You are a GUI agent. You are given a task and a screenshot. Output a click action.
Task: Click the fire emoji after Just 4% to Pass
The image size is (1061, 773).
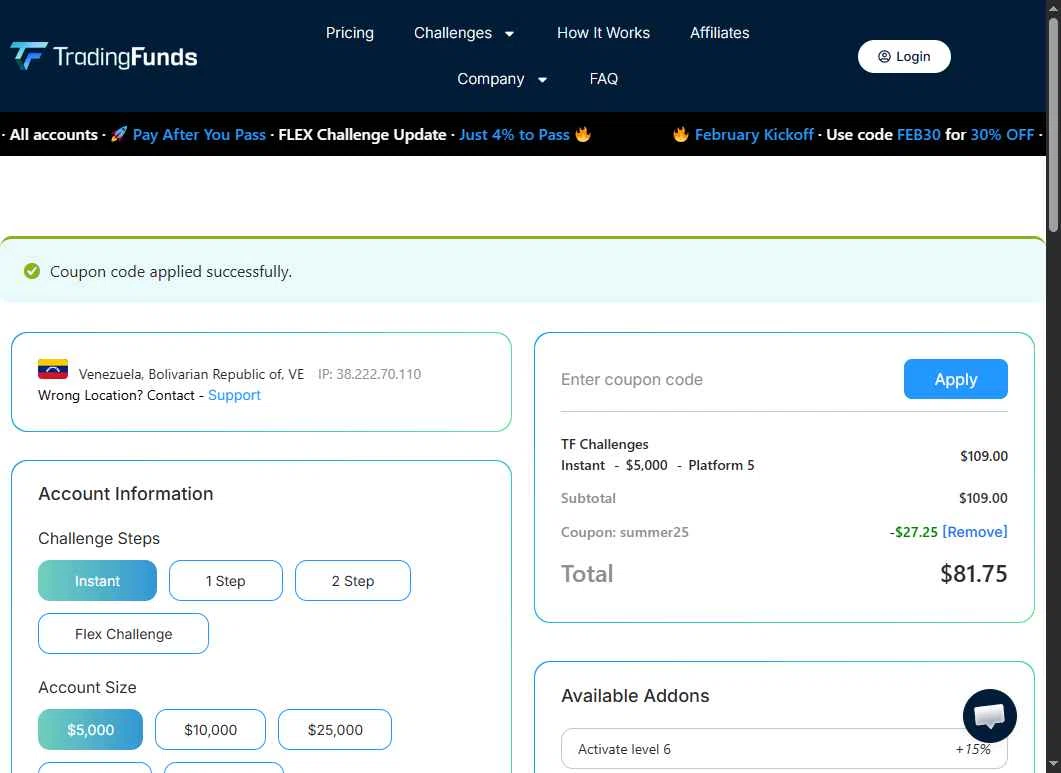583,134
